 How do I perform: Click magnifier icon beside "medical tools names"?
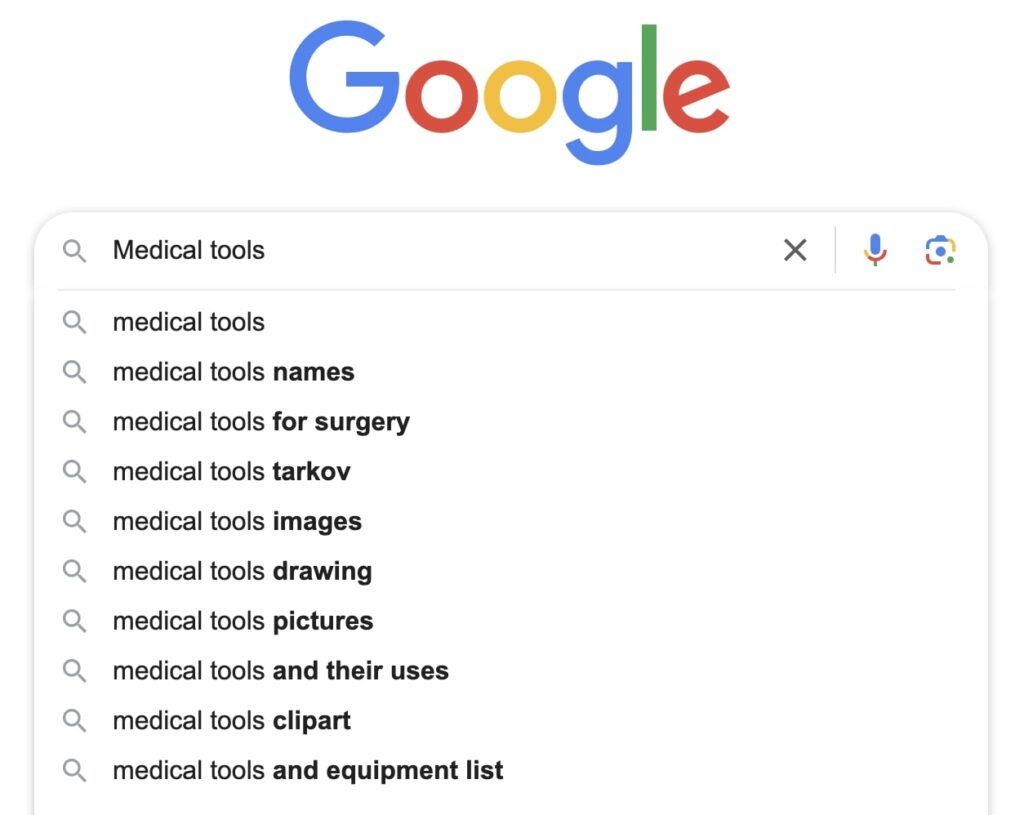(x=75, y=372)
